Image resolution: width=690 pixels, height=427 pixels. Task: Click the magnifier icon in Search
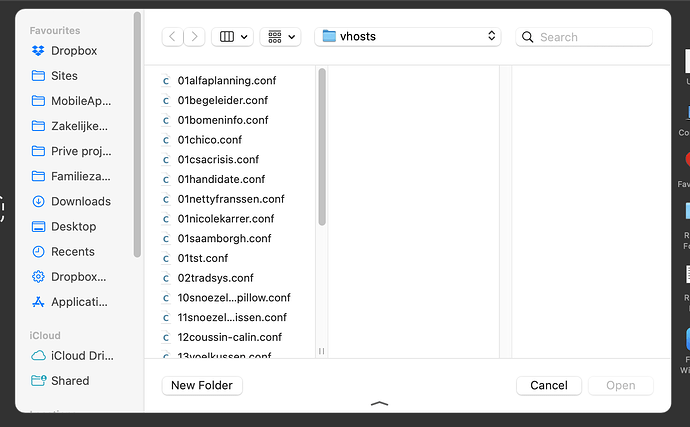coord(527,37)
